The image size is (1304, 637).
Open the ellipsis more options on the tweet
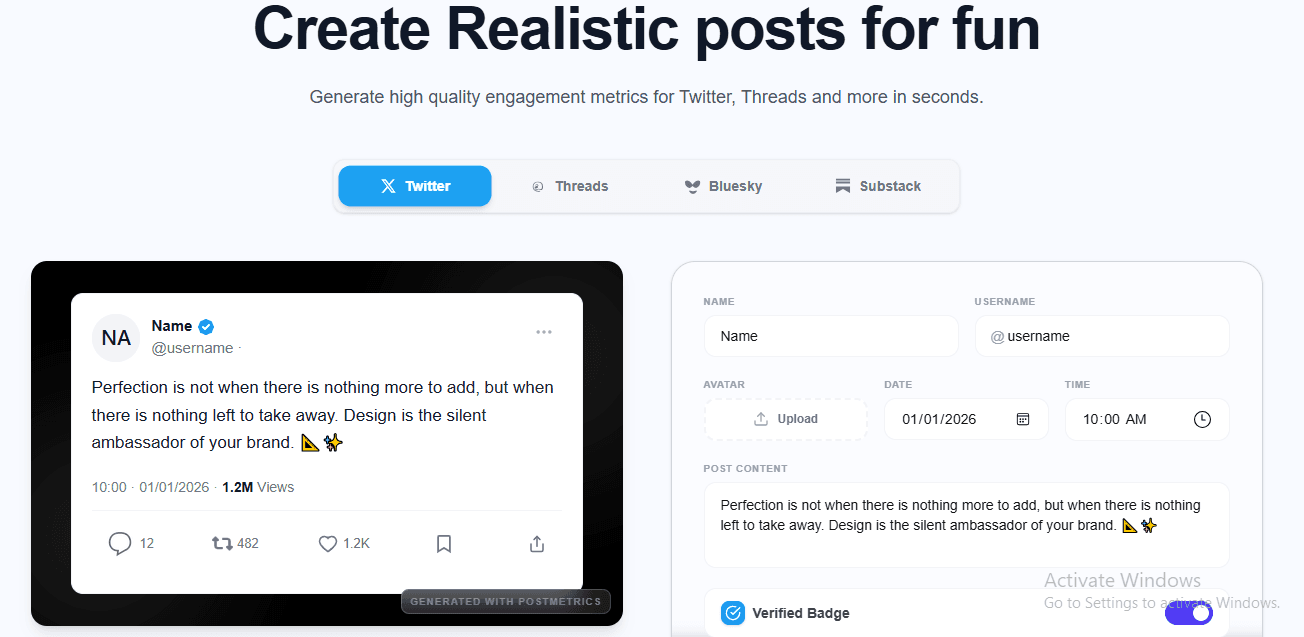tap(544, 331)
